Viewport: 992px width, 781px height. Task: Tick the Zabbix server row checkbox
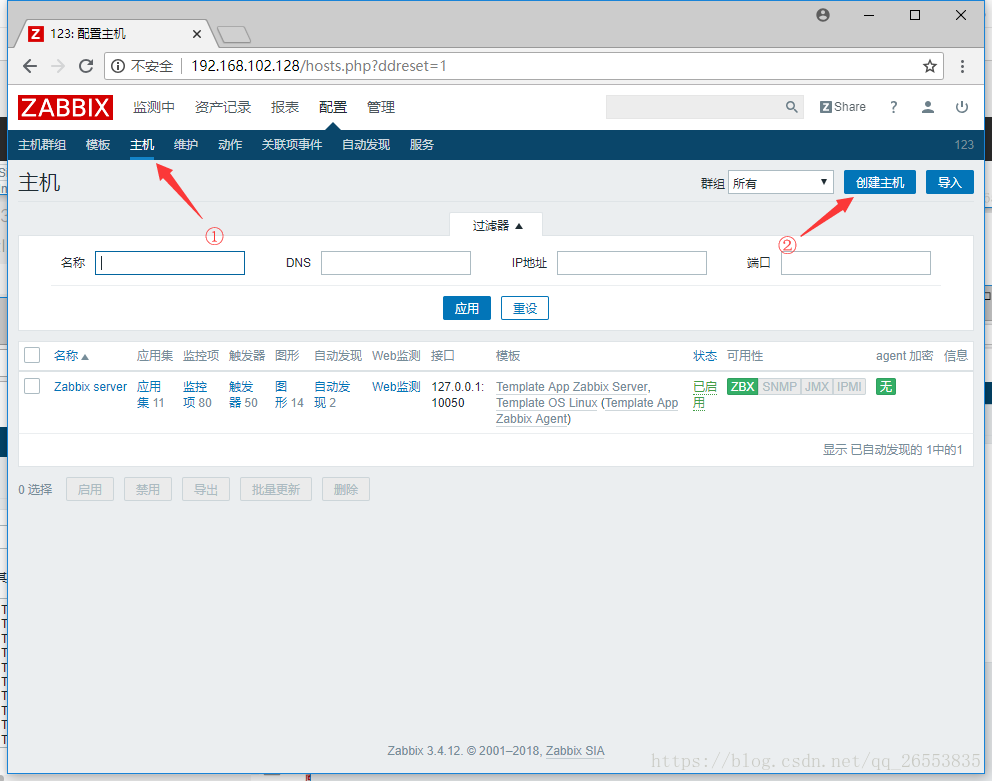click(32, 386)
